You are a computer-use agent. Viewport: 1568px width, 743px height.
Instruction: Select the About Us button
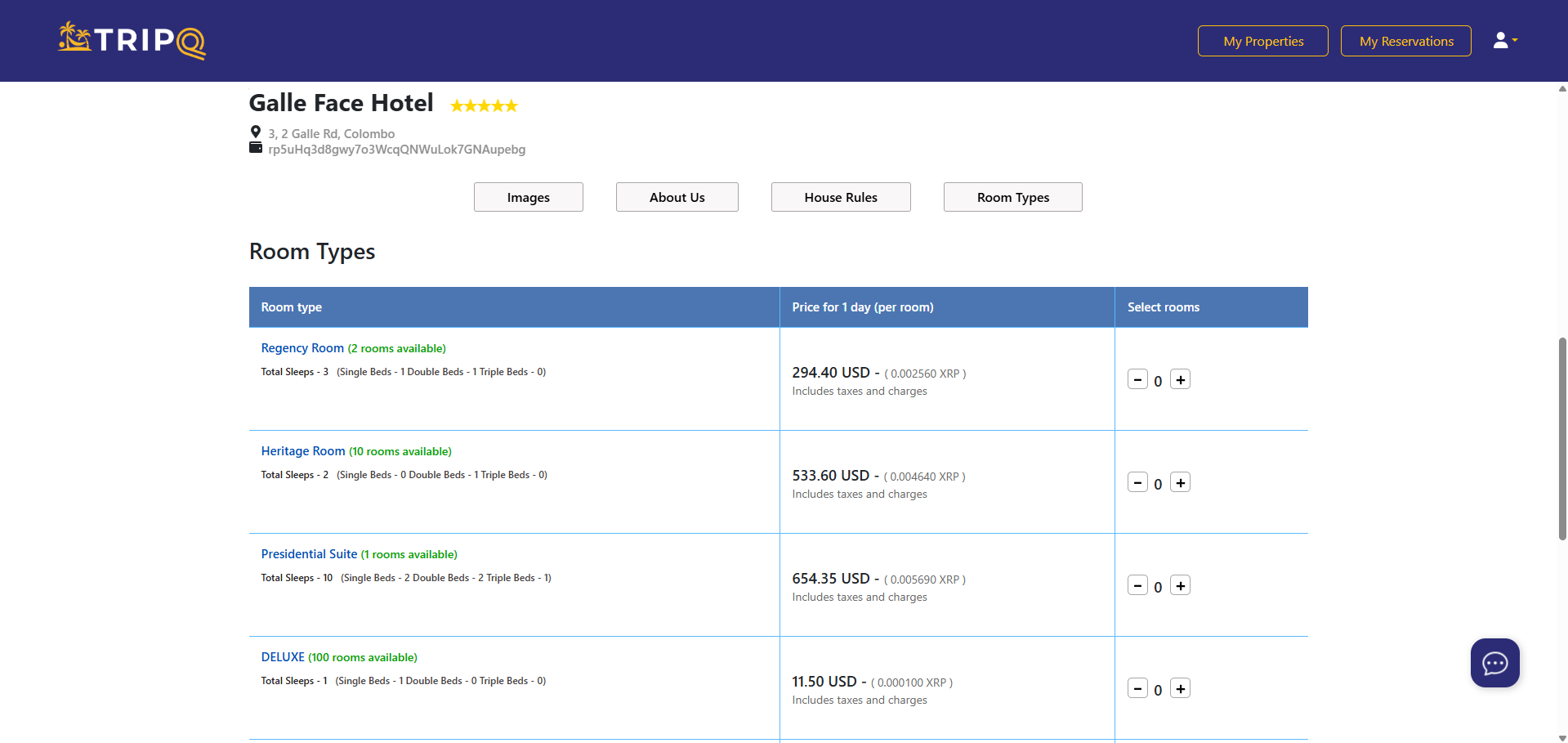coord(677,197)
